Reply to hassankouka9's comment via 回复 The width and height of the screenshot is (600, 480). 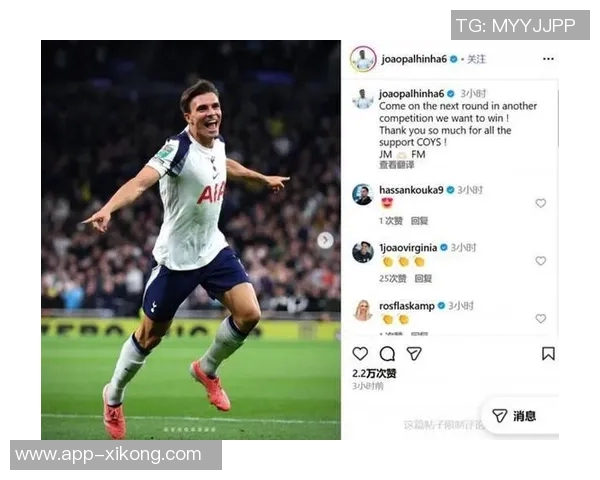tap(419, 221)
